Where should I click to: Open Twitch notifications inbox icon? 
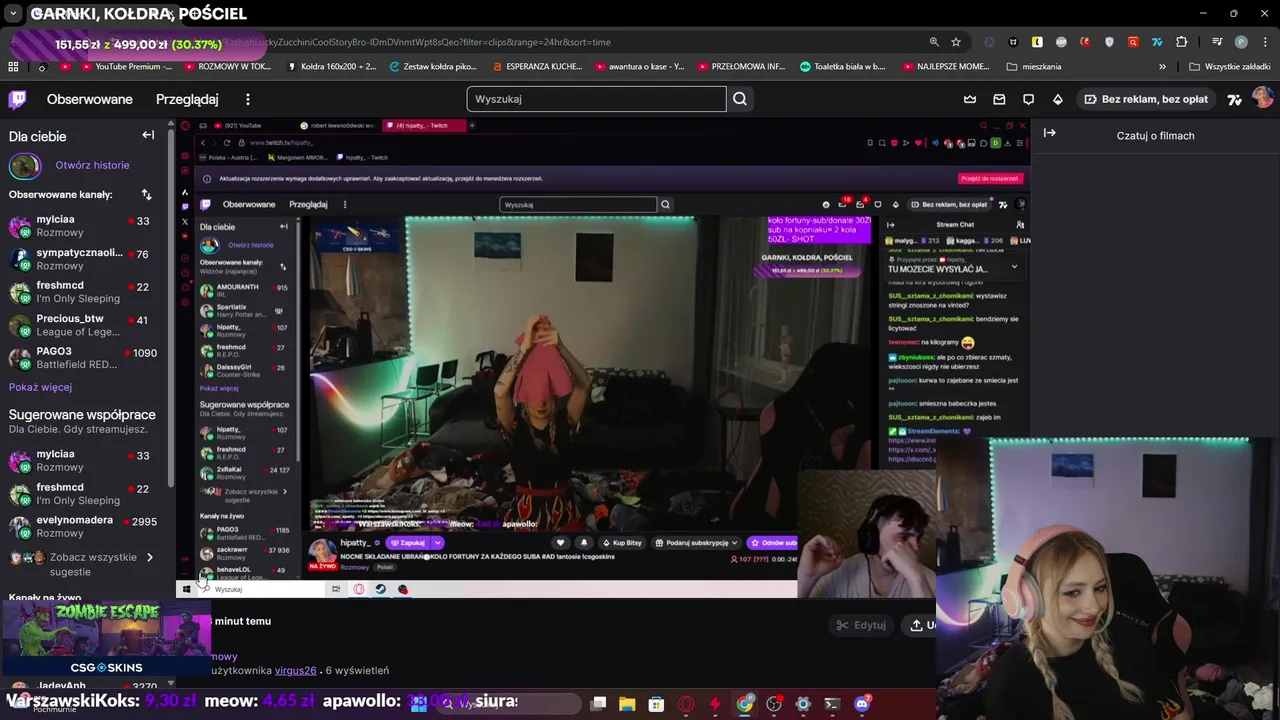point(999,99)
